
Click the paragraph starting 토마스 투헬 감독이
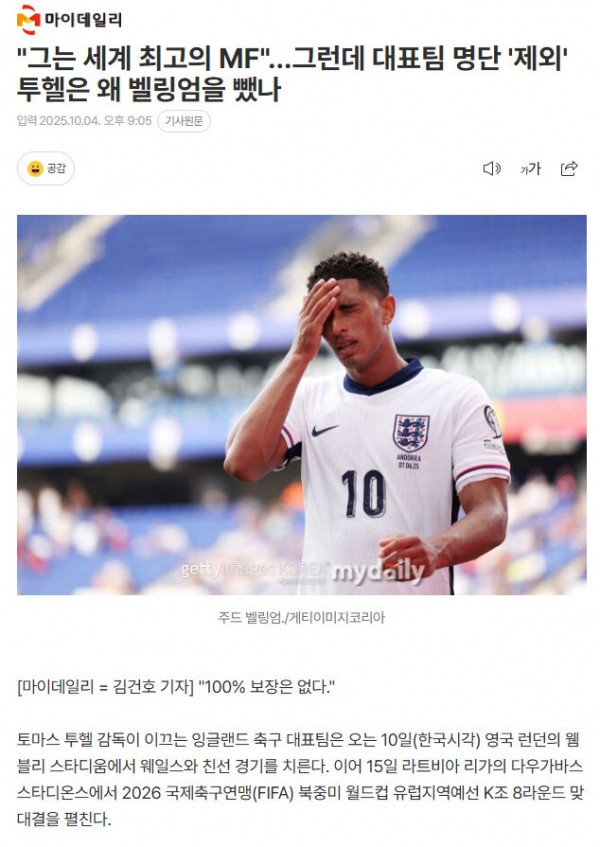(x=300, y=779)
